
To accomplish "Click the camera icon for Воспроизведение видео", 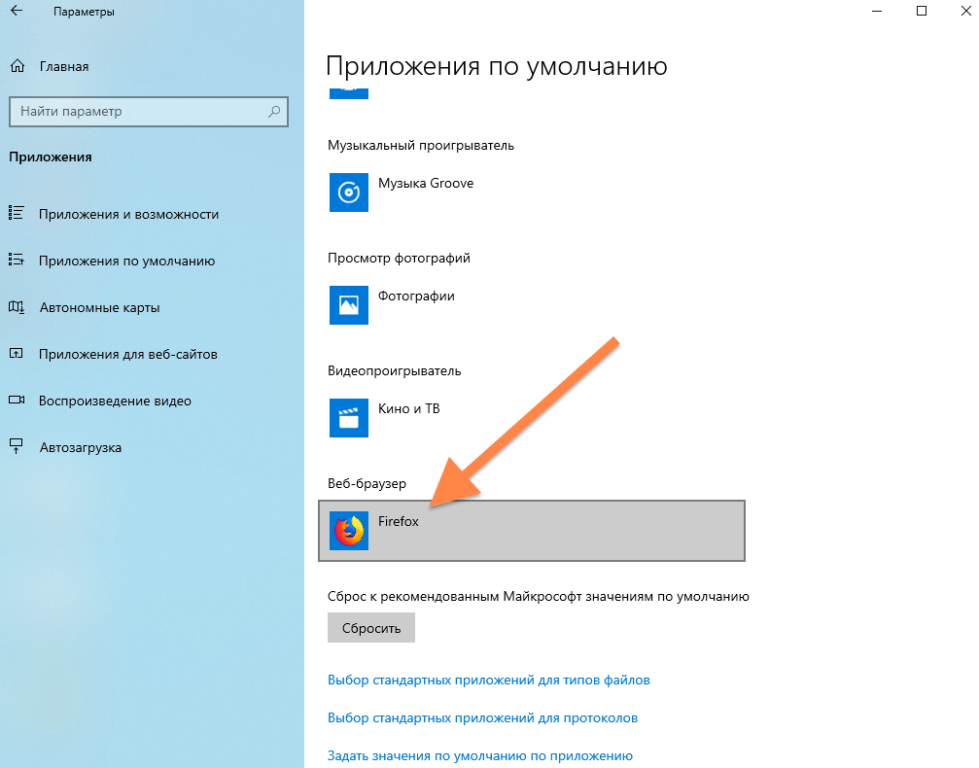I will (16, 400).
